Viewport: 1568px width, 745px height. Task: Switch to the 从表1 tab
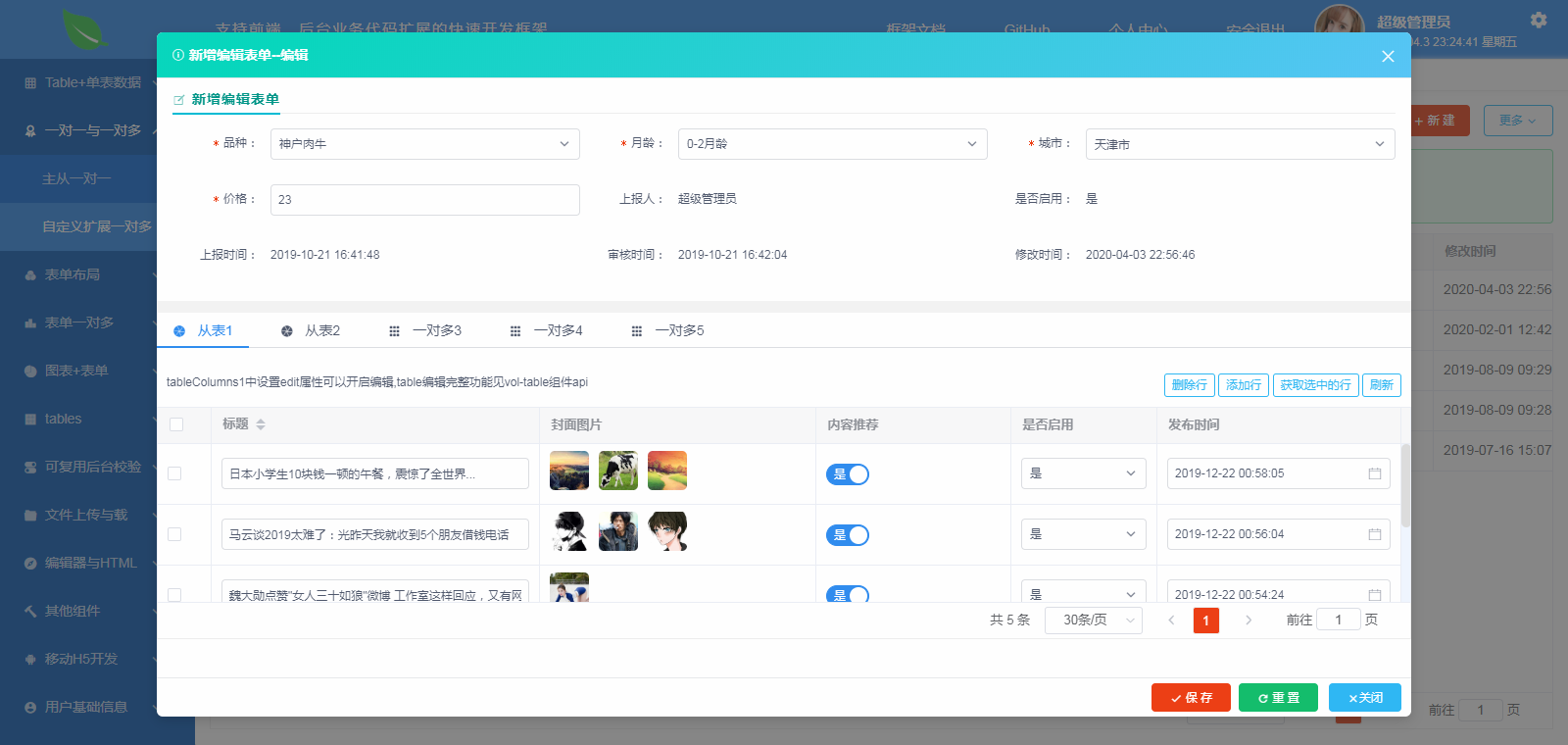pyautogui.click(x=203, y=331)
